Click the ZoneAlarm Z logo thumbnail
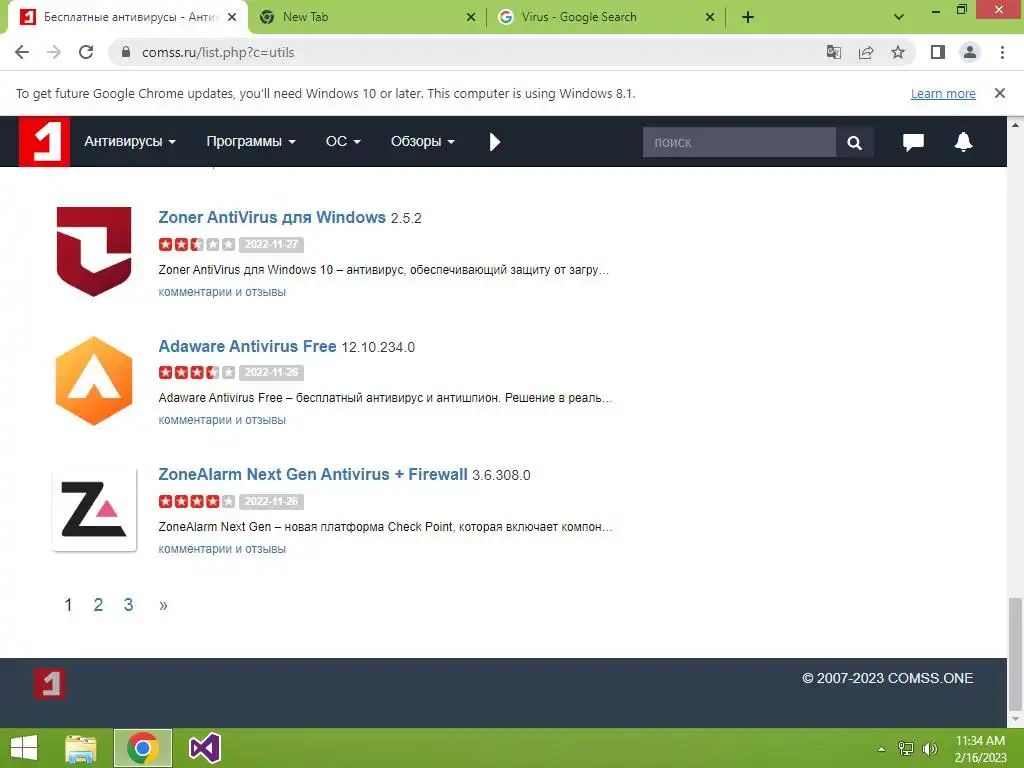The height and width of the screenshot is (768, 1024). pos(94,509)
